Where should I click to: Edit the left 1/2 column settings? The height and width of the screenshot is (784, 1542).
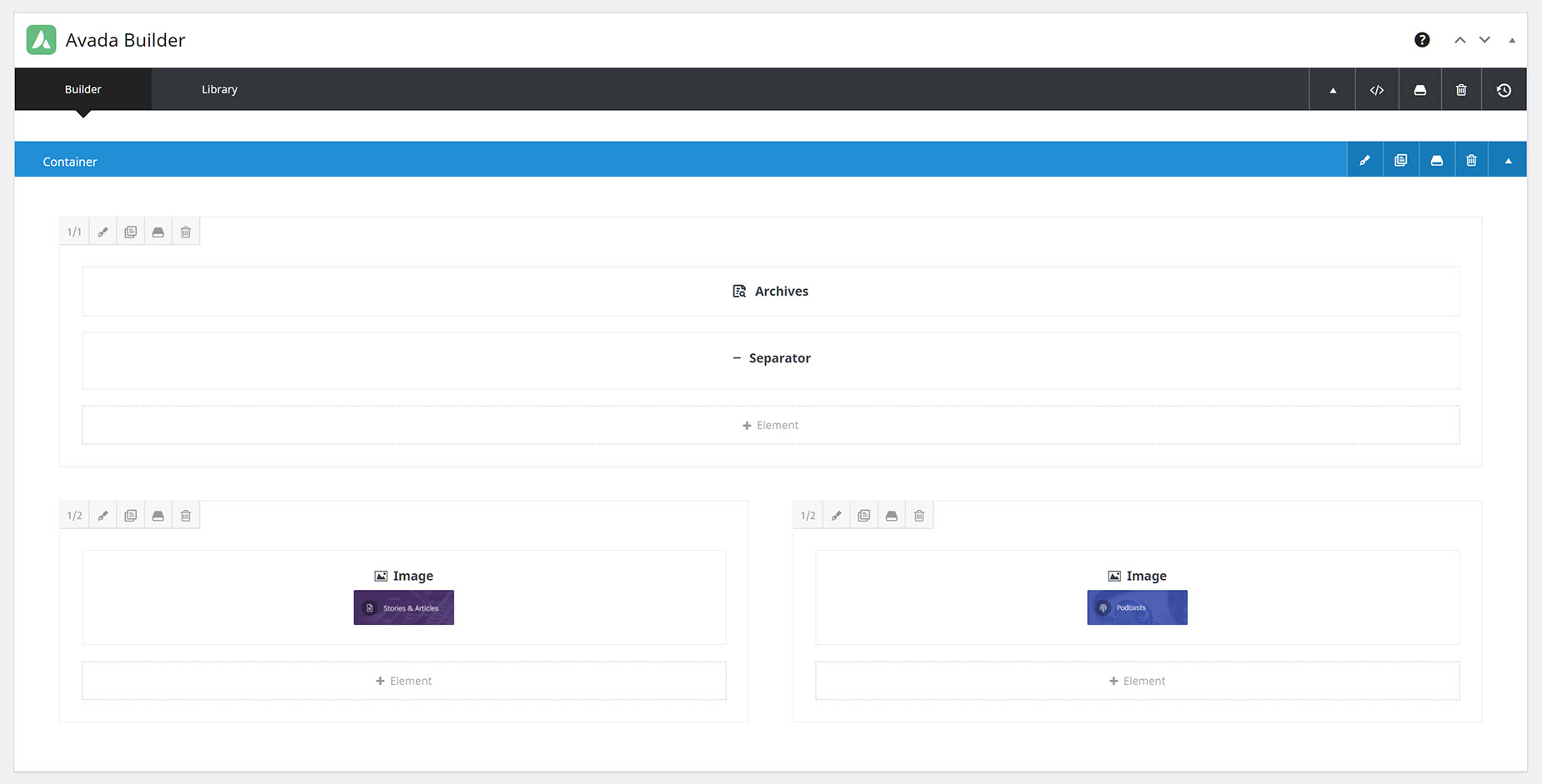[103, 515]
